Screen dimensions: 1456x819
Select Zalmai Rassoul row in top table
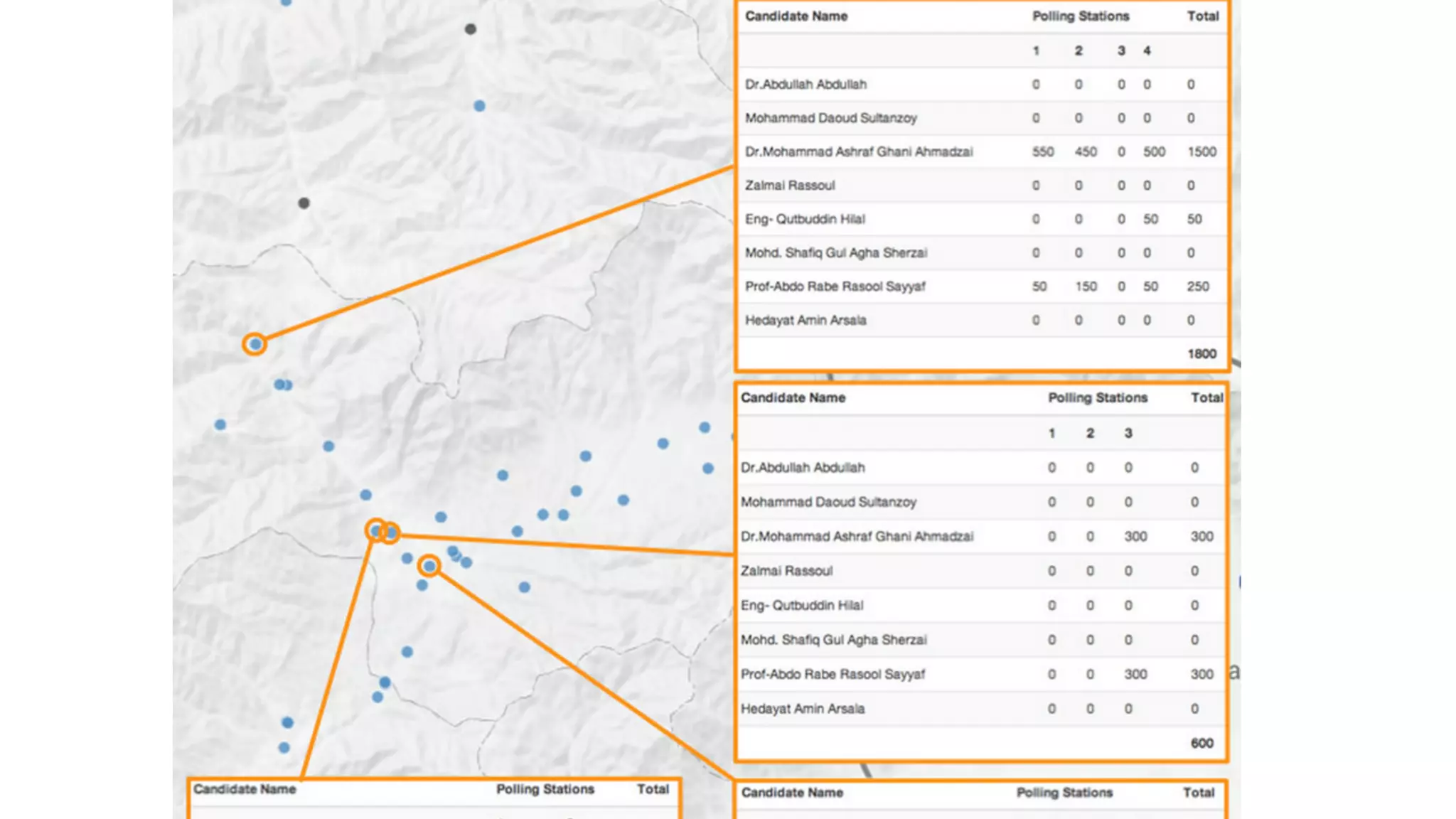[790, 186]
